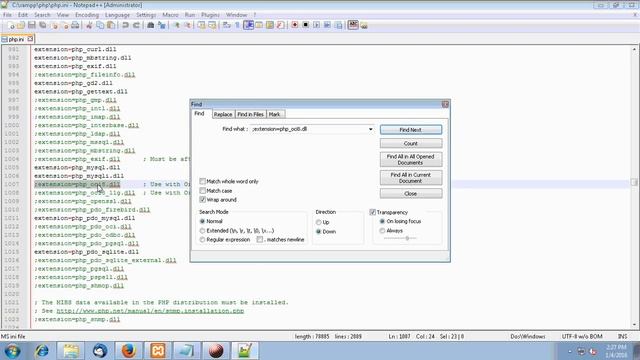640x360 pixels.
Task: Play back recorded macro icon
Action: 316,25
